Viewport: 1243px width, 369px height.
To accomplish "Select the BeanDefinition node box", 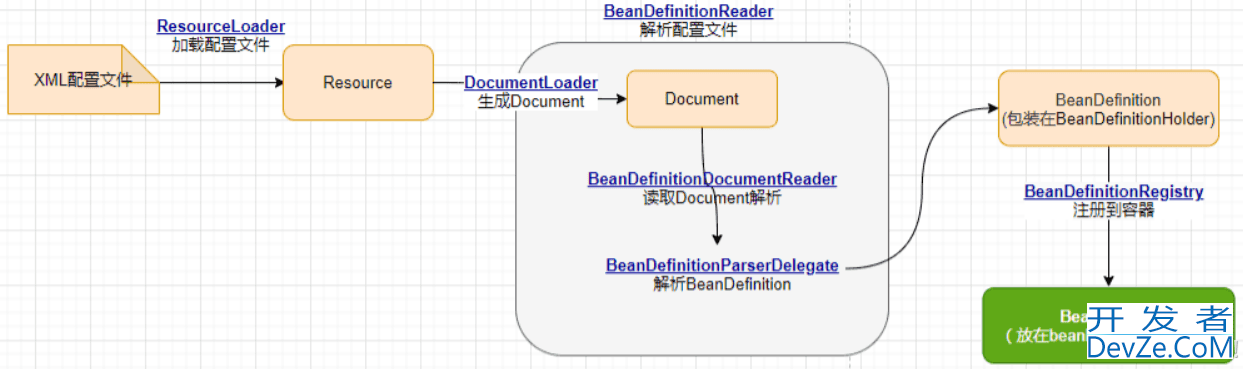I will 1108,109.
